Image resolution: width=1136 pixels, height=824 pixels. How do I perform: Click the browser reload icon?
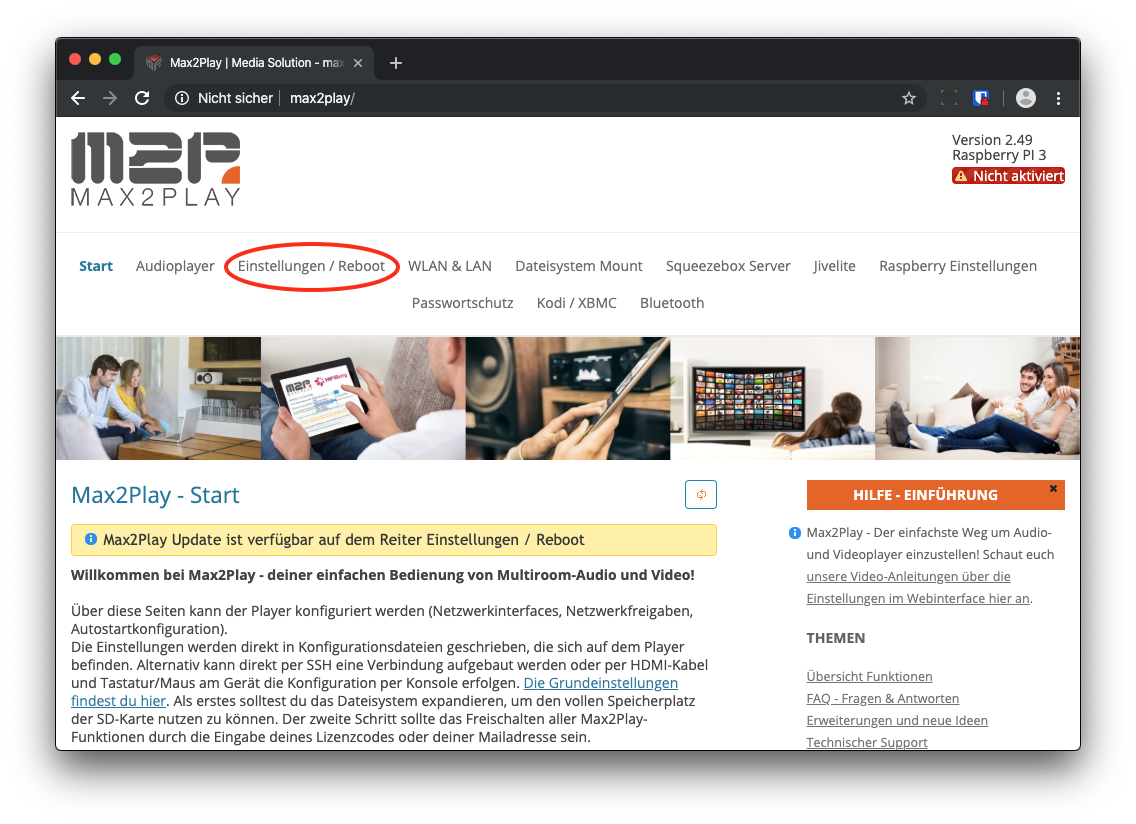[142, 98]
